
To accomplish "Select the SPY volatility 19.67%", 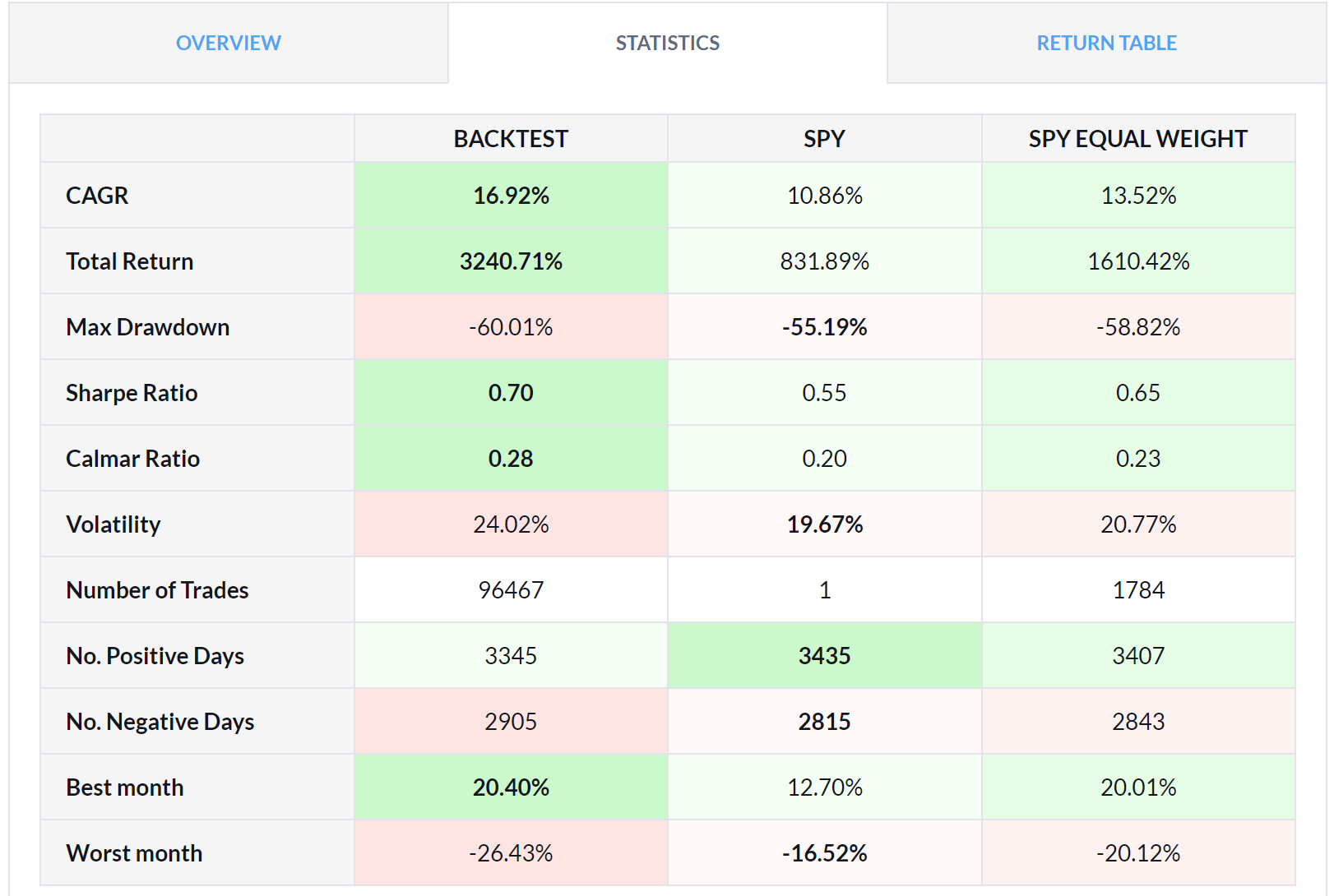I will click(825, 524).
